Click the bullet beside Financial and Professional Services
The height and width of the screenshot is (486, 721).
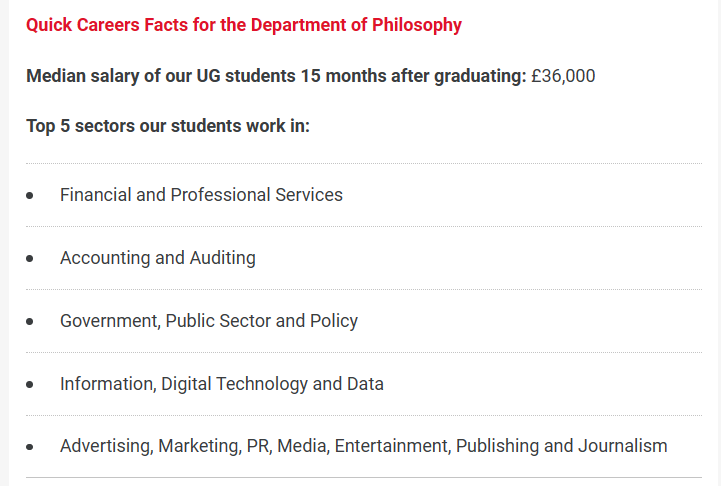[x=30, y=196]
